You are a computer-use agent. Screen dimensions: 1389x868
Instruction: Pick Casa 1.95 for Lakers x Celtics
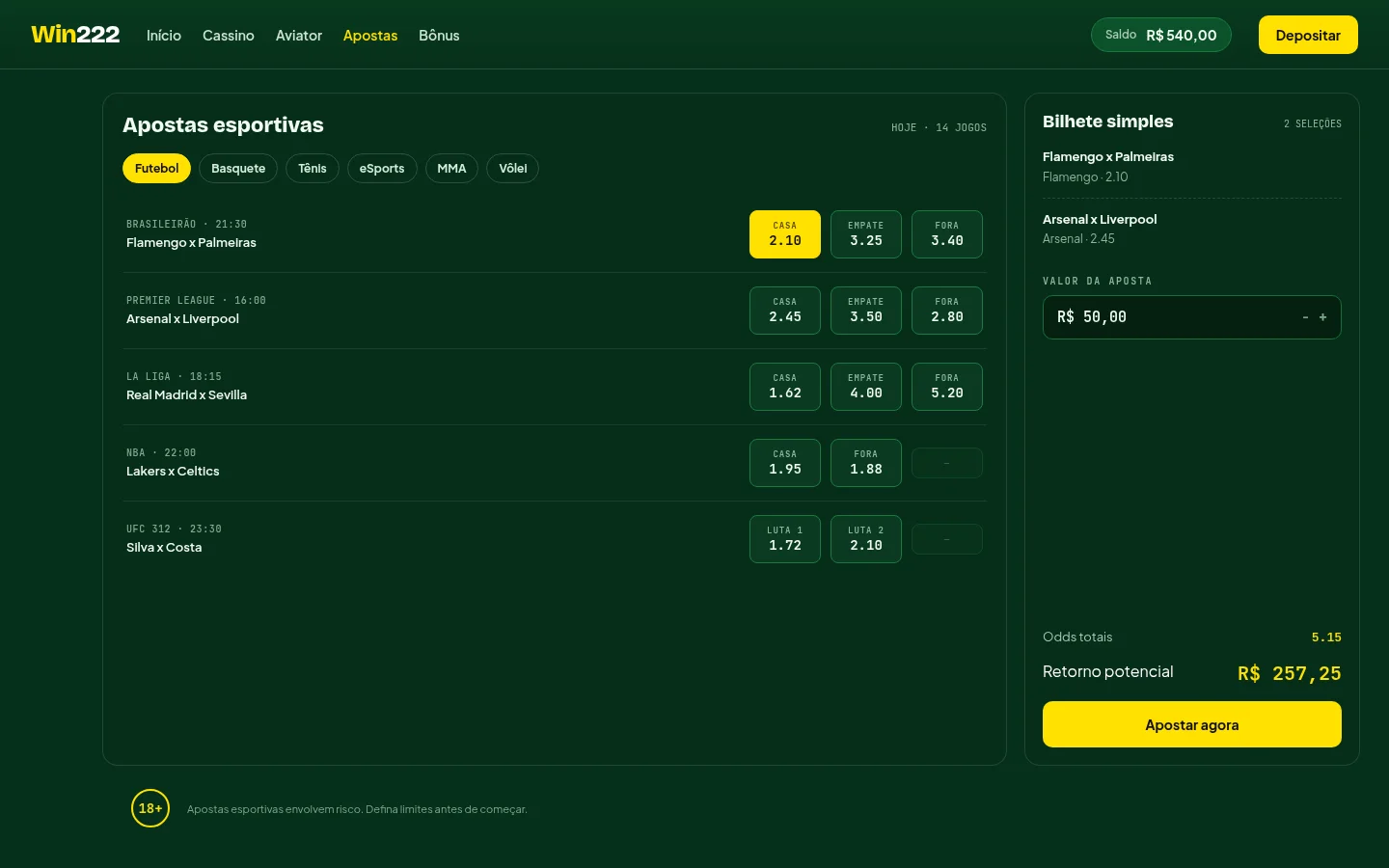[785, 463]
